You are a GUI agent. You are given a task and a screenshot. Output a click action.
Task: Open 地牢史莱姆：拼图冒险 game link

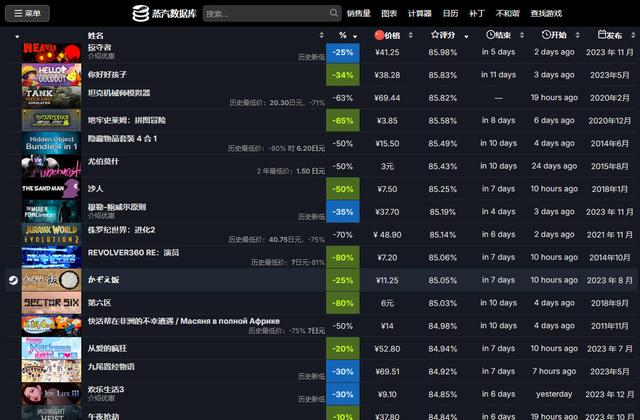[127, 120]
